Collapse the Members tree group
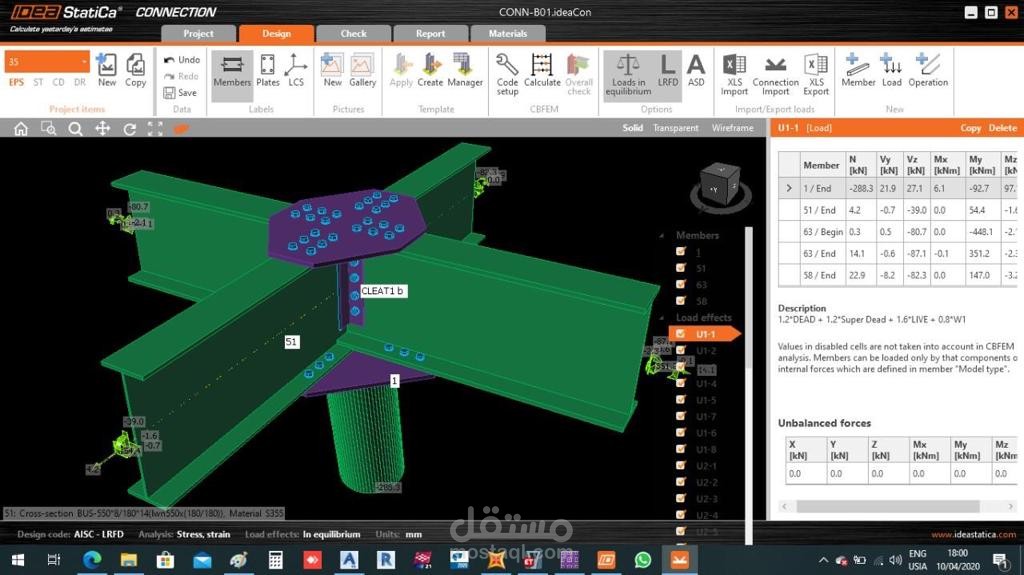Screen dimensions: 1024x575 (x=662, y=235)
